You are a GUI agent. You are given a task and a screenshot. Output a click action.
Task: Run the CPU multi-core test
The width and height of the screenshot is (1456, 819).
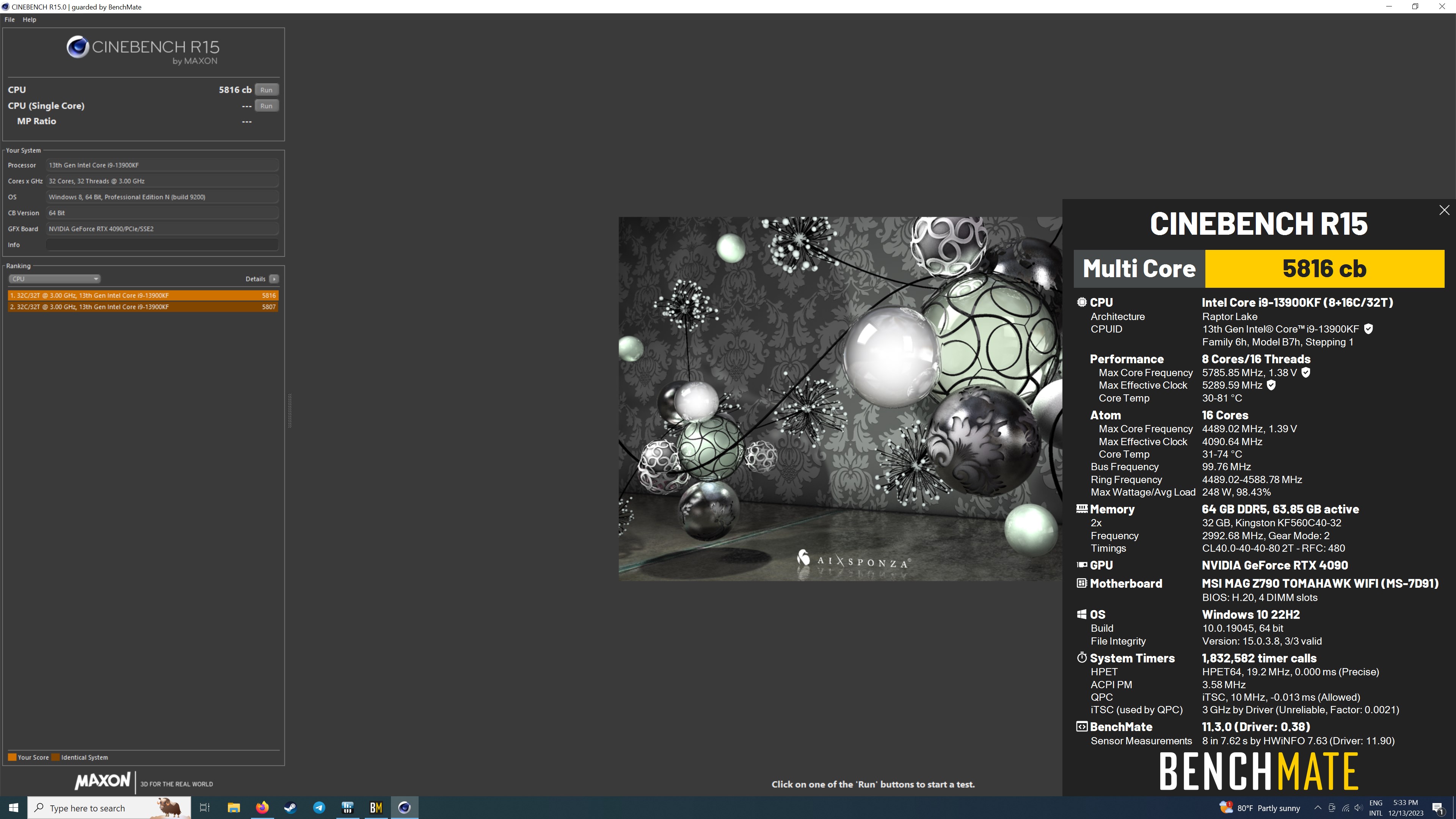click(266, 90)
